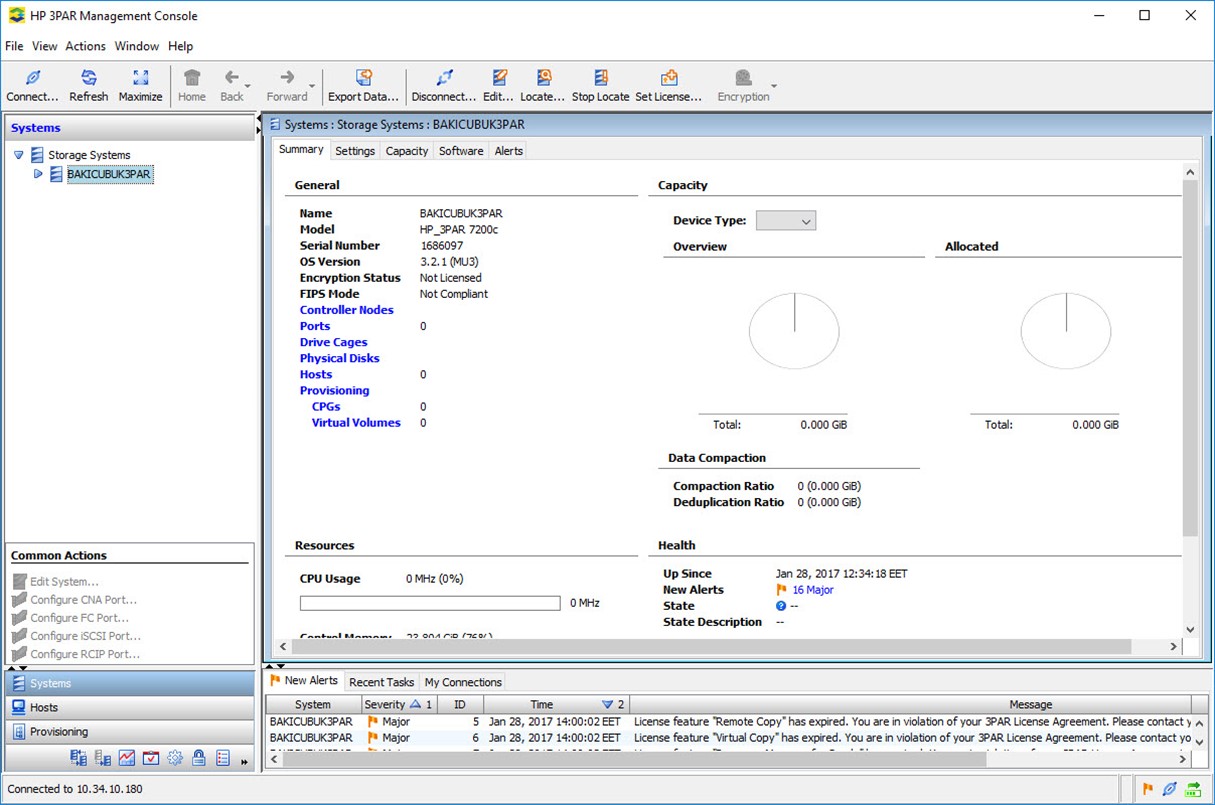Select the Remote Copy expired alert row
The image size is (1215, 805).
click(x=730, y=721)
